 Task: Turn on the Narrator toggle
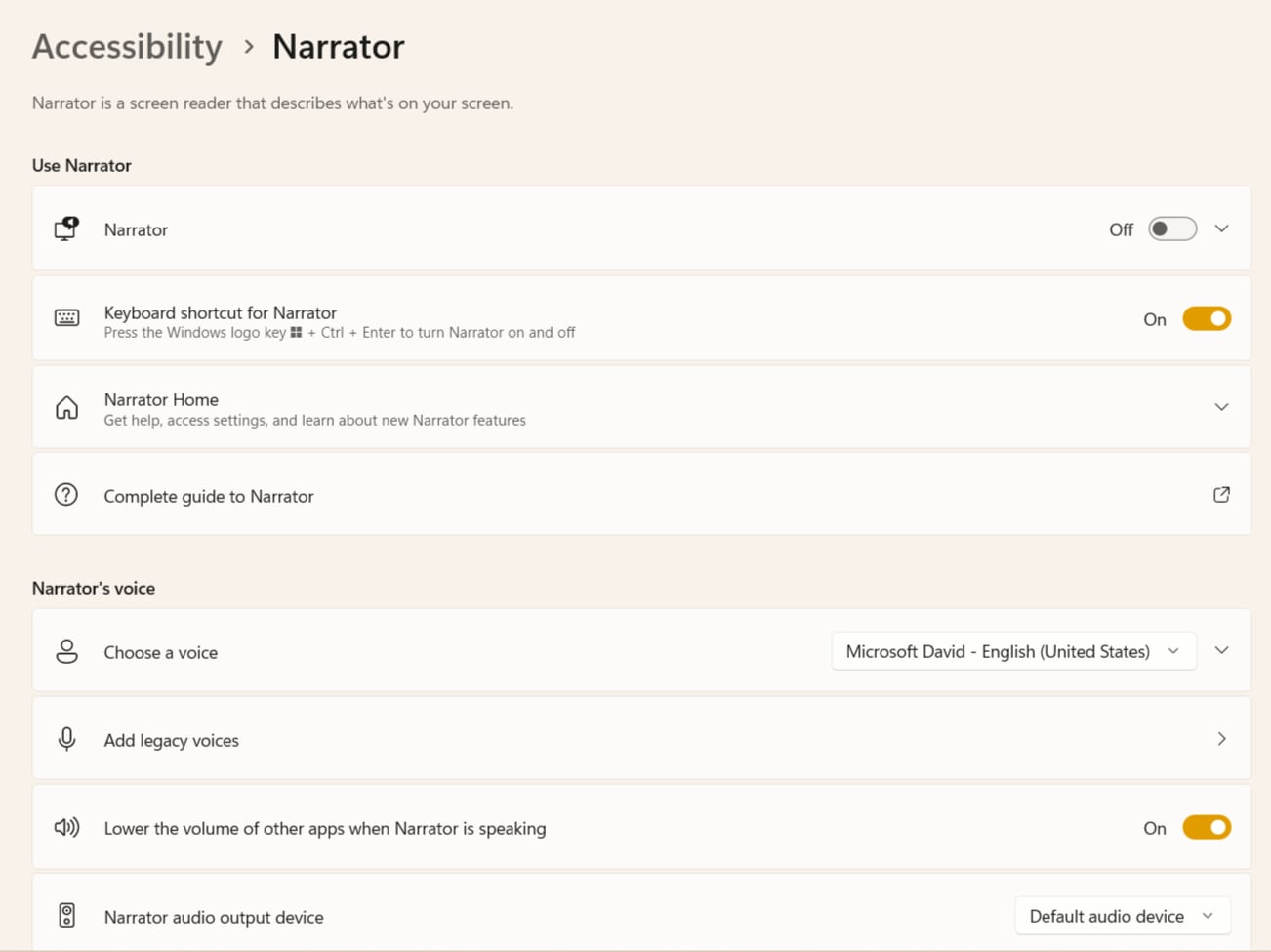pos(1171,229)
